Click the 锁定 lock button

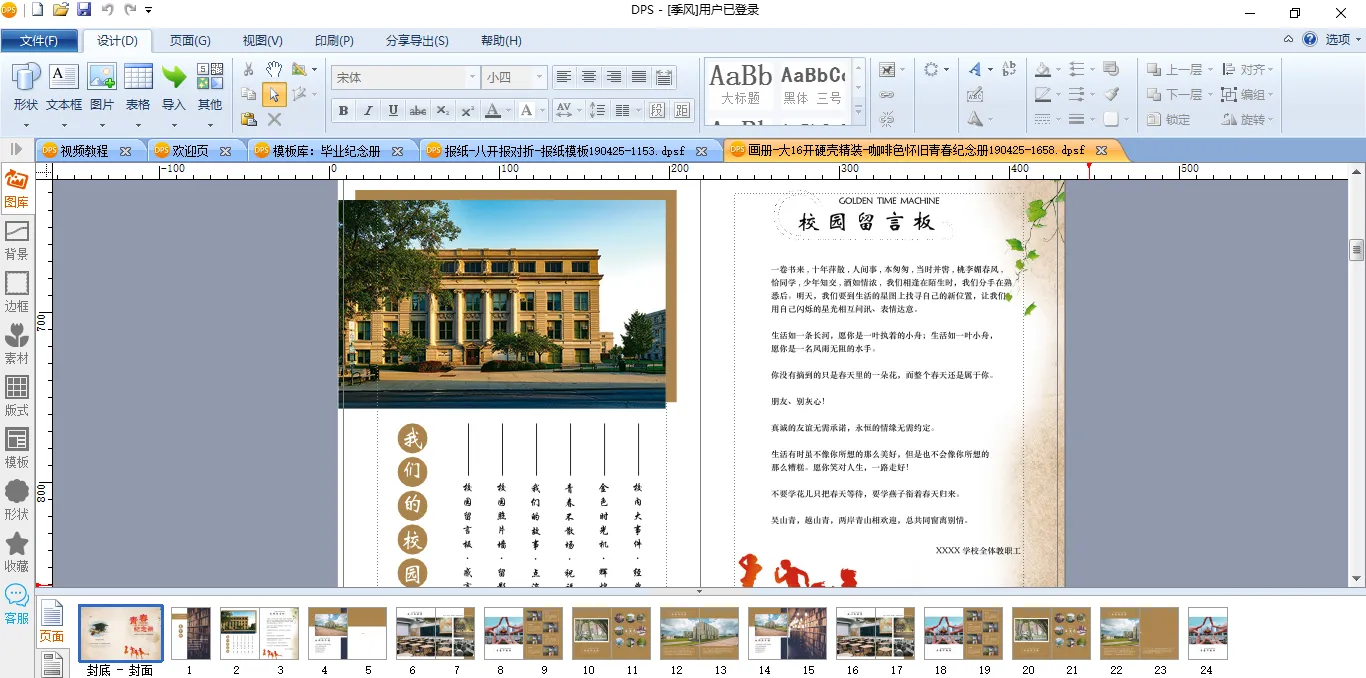[x=1168, y=120]
